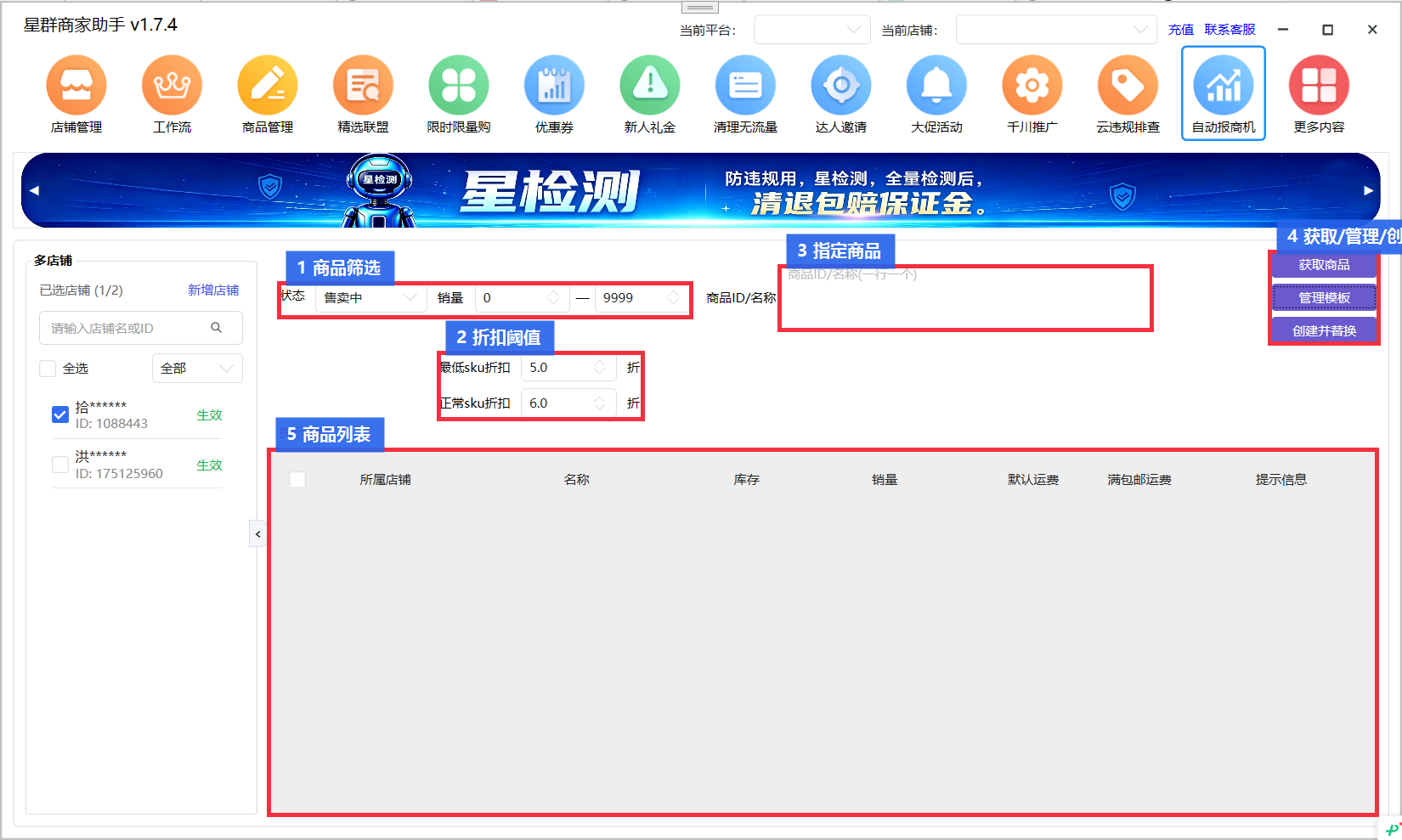Click the 默认运费 column header
Viewport: 1402px width, 840px height.
pos(1033,480)
